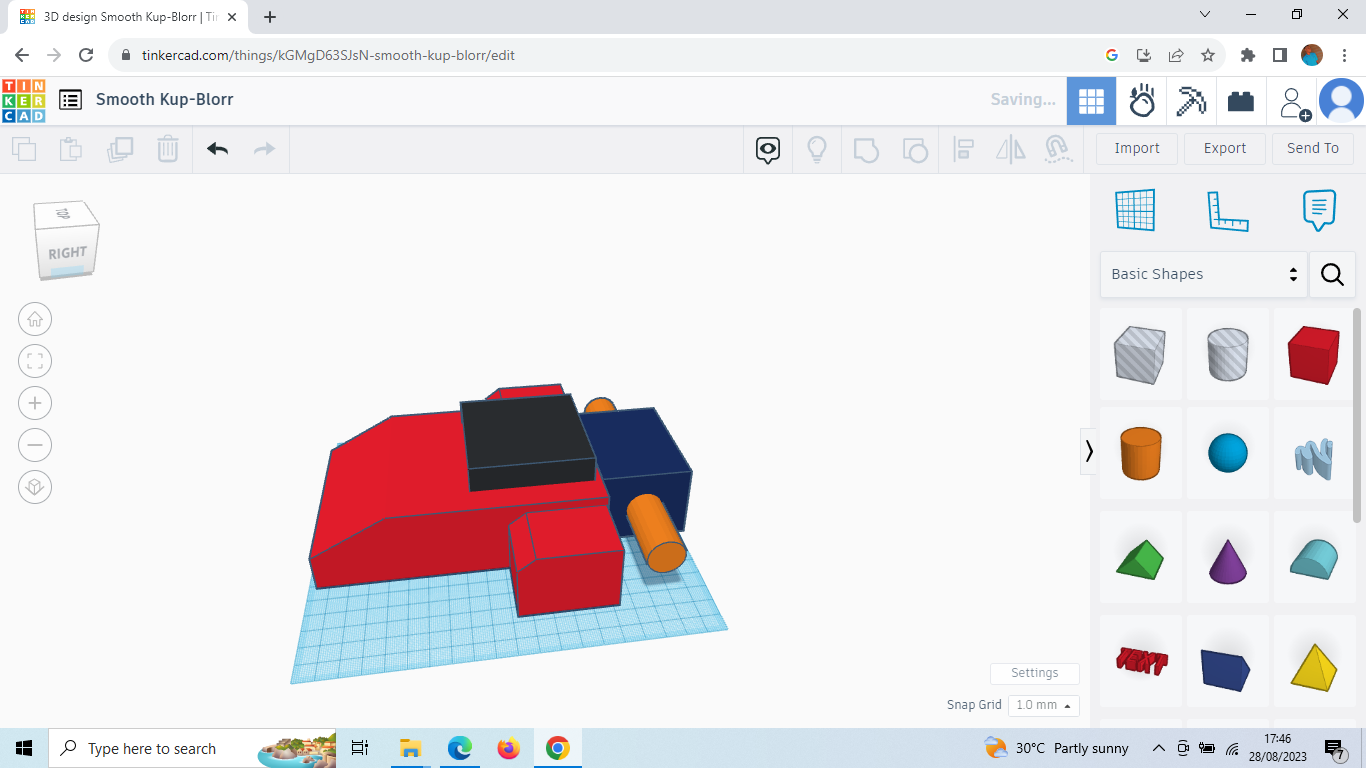Click the Export button
This screenshot has width=1366, height=768.
1224,148
